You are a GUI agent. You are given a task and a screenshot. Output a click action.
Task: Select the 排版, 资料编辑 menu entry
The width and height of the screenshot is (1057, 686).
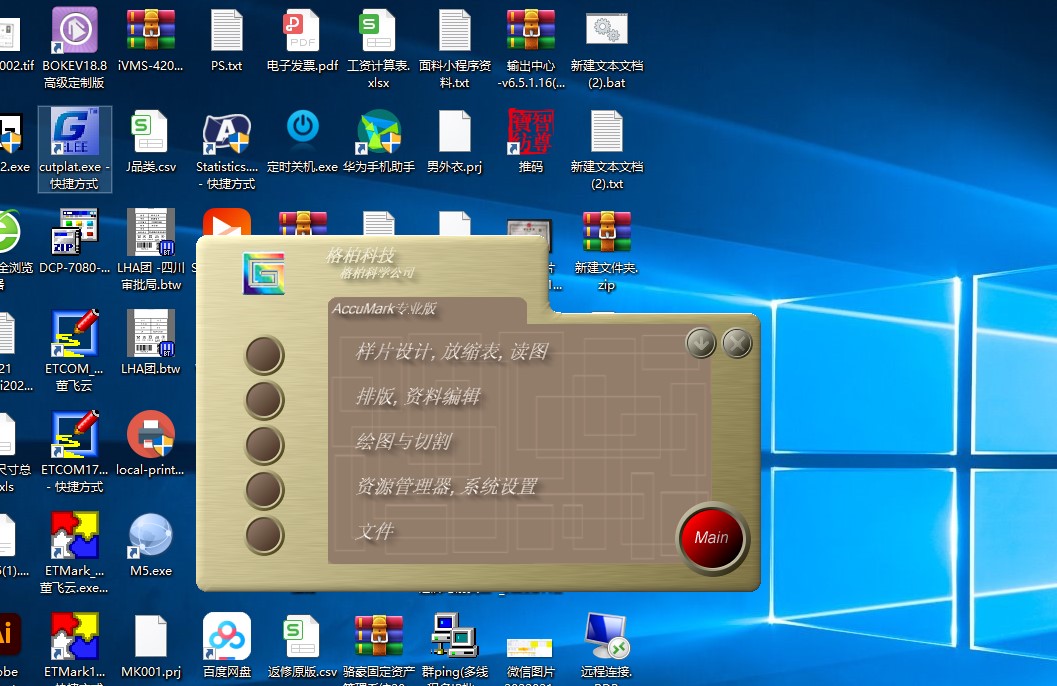coord(418,396)
